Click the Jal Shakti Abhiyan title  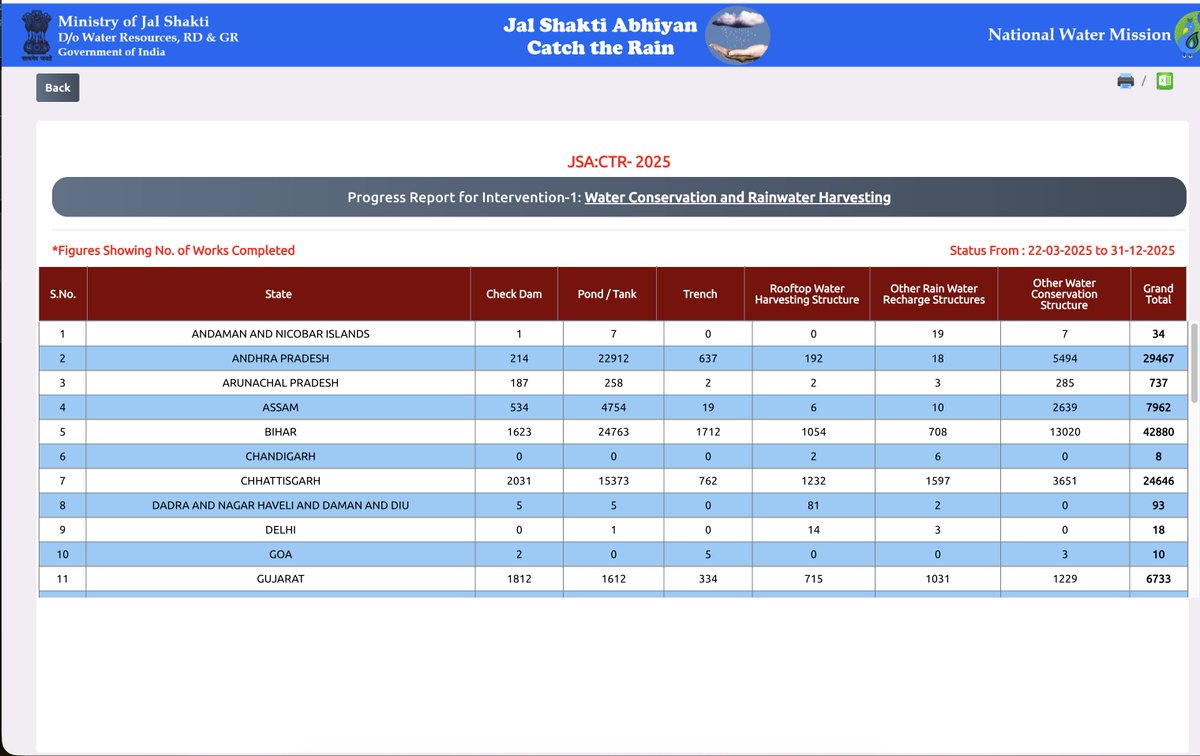point(600,26)
